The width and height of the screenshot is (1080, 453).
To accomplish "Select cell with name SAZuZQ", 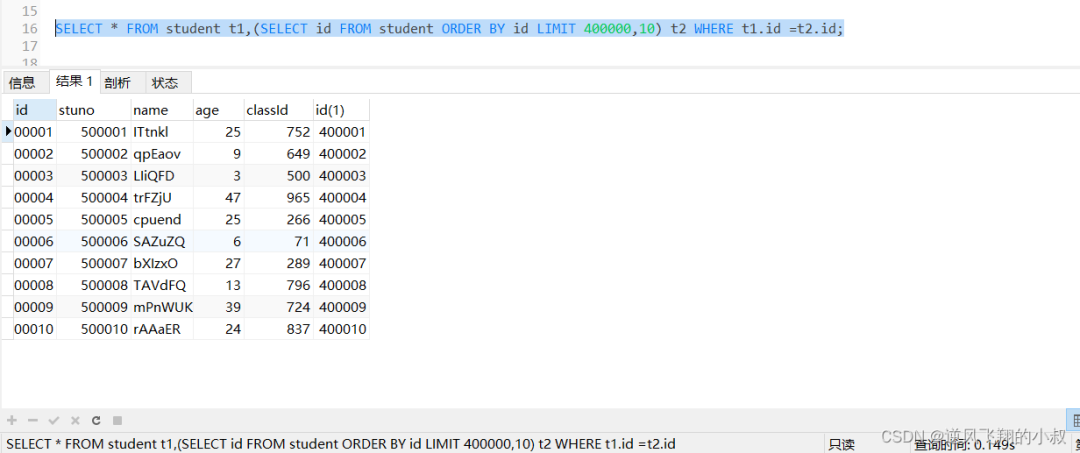I will tap(162, 242).
